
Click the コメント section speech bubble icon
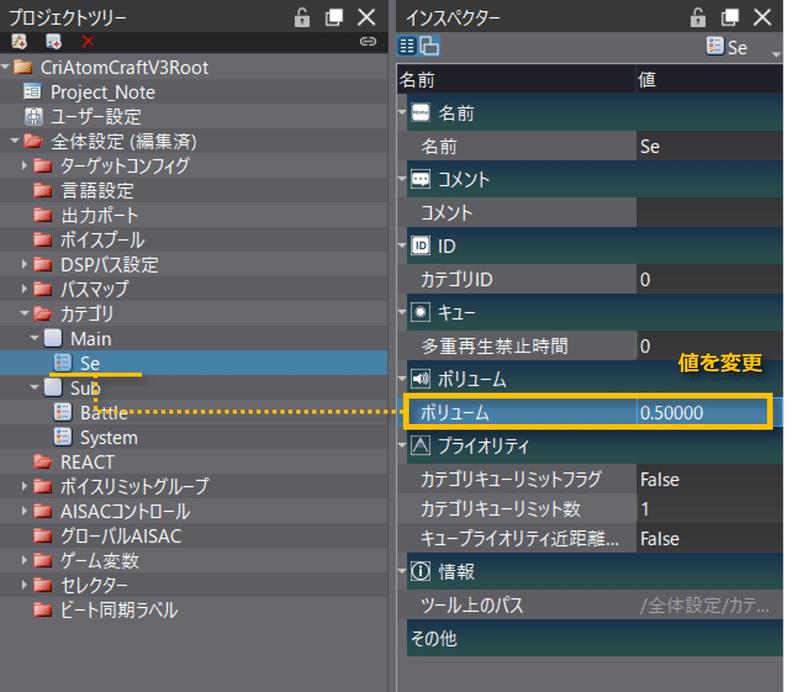[420, 179]
